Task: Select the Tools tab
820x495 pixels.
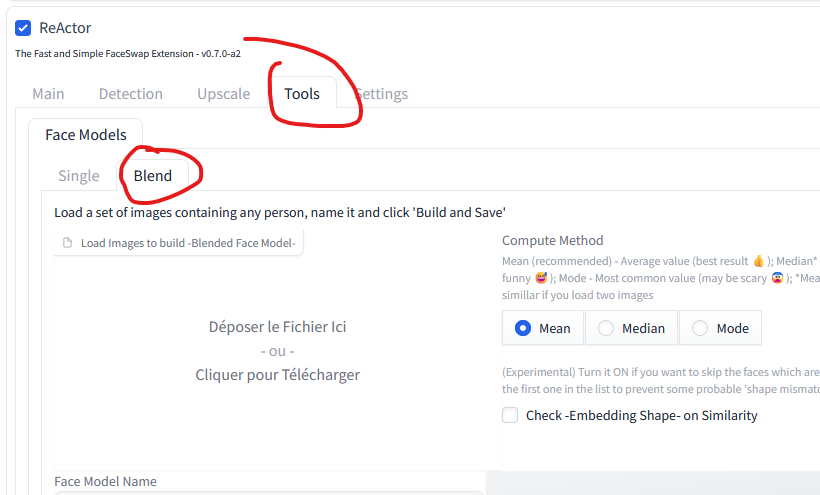Action: click(x=302, y=94)
